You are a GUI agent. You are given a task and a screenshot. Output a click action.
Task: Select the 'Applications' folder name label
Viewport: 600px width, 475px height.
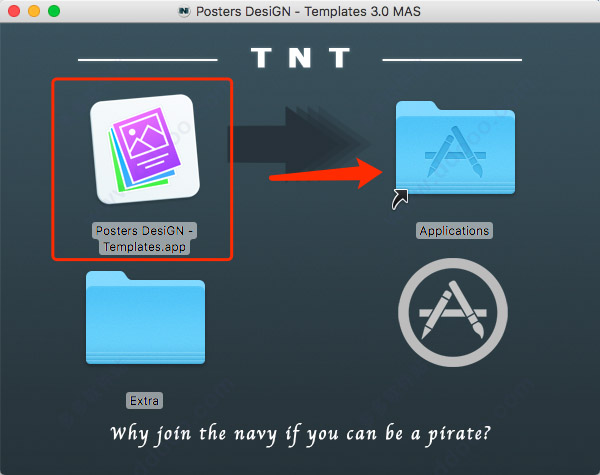tap(454, 231)
